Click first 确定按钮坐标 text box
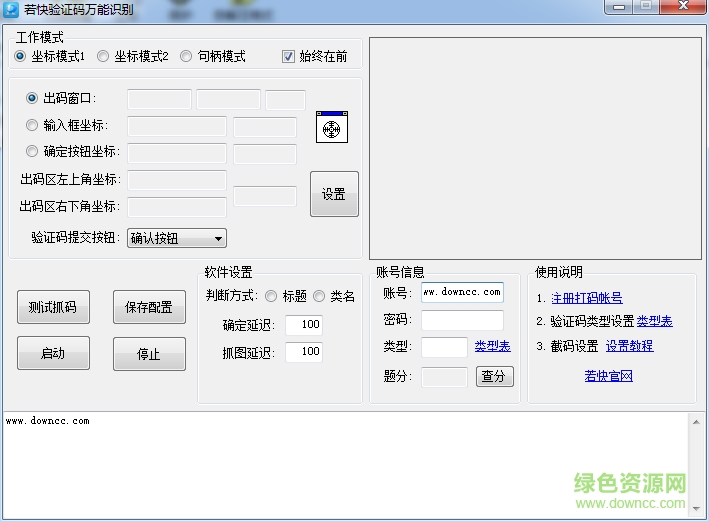Image resolution: width=709 pixels, height=522 pixels. pyautogui.click(x=177, y=153)
